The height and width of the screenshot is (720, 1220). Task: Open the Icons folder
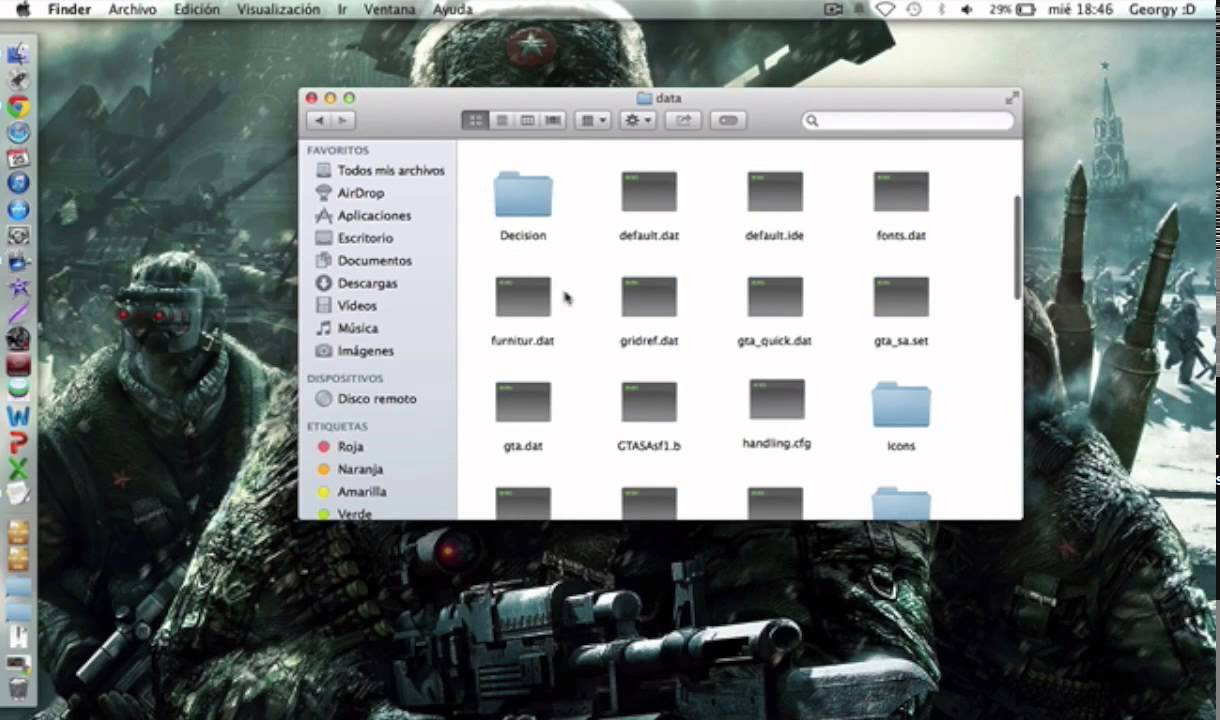(901, 404)
